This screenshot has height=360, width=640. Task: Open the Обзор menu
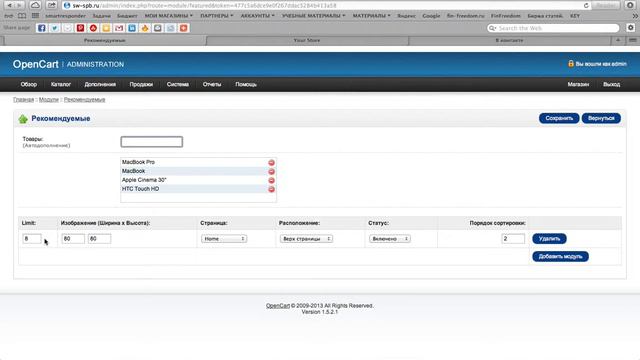[29, 84]
